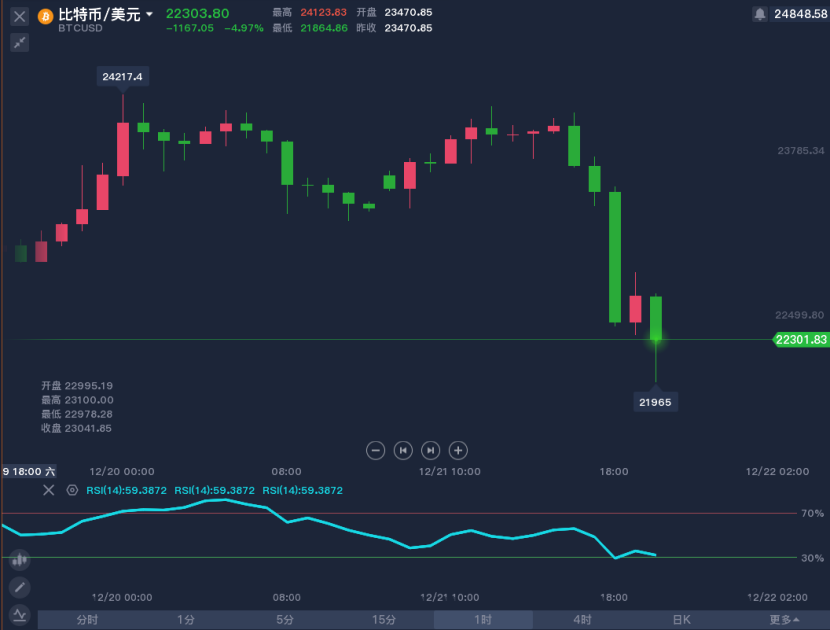This screenshot has height=630, width=830.
Task: Click the current price tag 22301.83
Action: 800,340
